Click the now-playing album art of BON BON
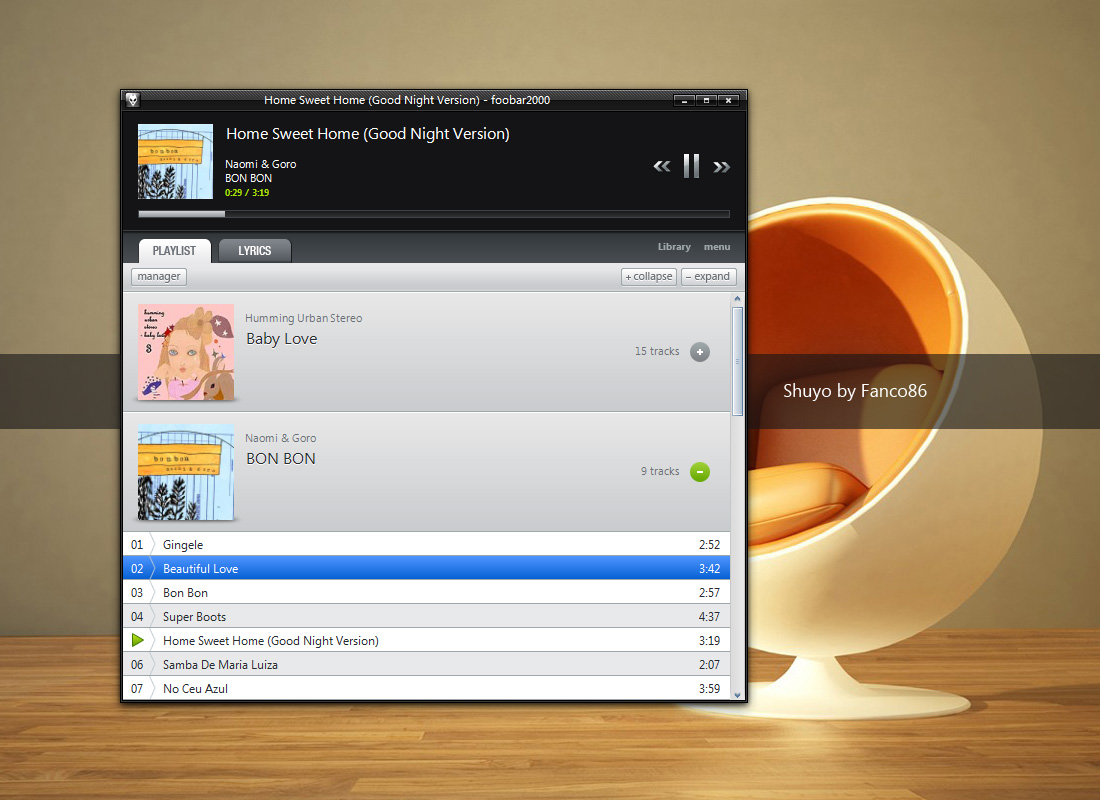The height and width of the screenshot is (800, 1100). point(175,161)
